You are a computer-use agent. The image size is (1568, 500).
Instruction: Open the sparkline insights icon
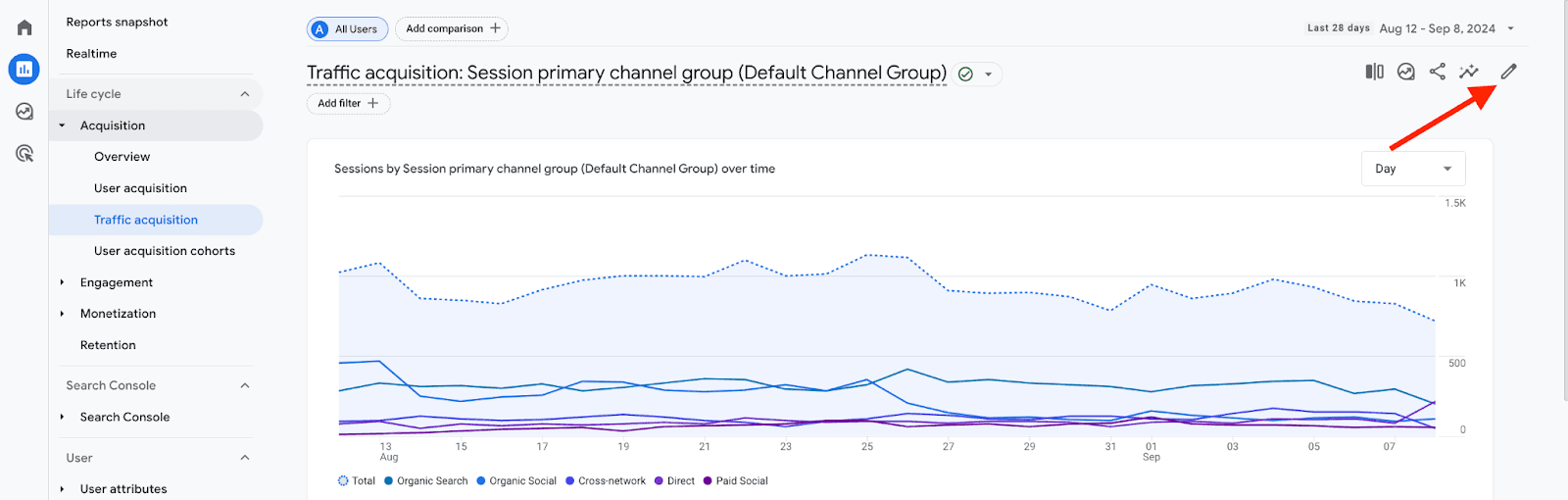pos(1468,72)
